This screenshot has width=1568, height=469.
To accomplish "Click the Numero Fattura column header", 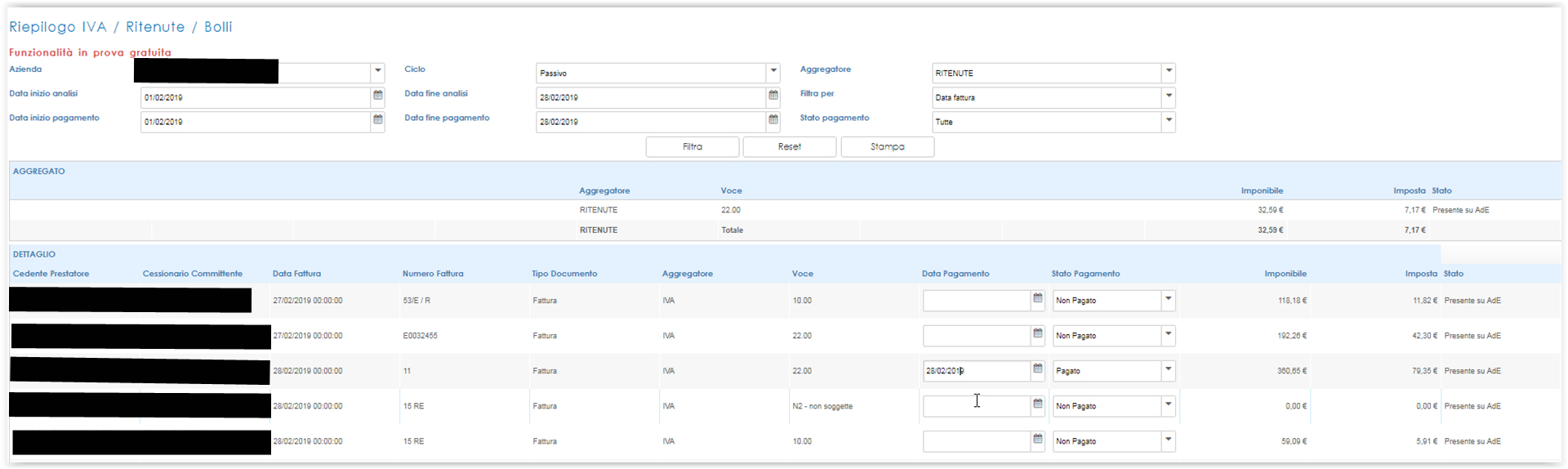I will [x=433, y=274].
